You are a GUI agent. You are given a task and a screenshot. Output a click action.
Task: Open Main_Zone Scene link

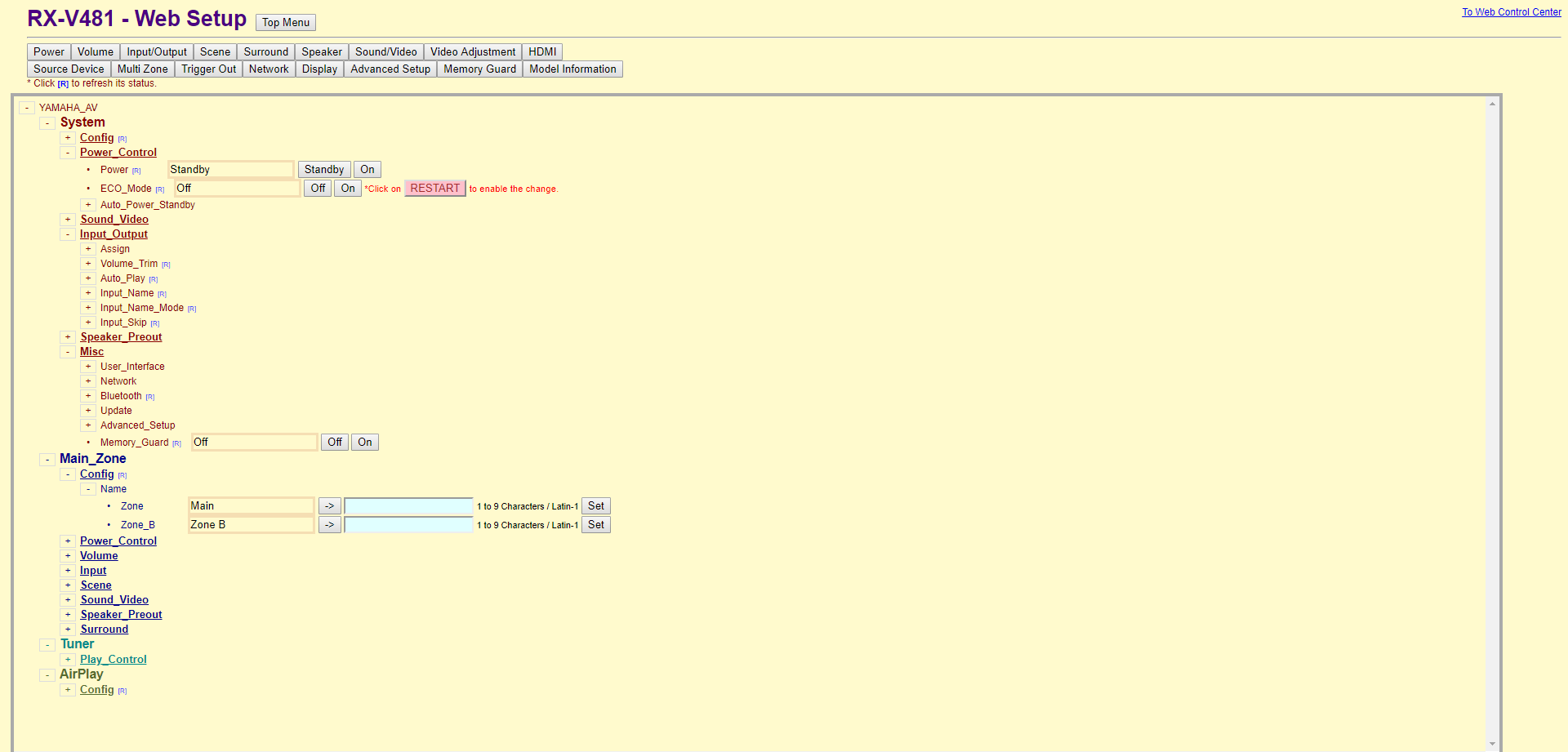click(96, 585)
